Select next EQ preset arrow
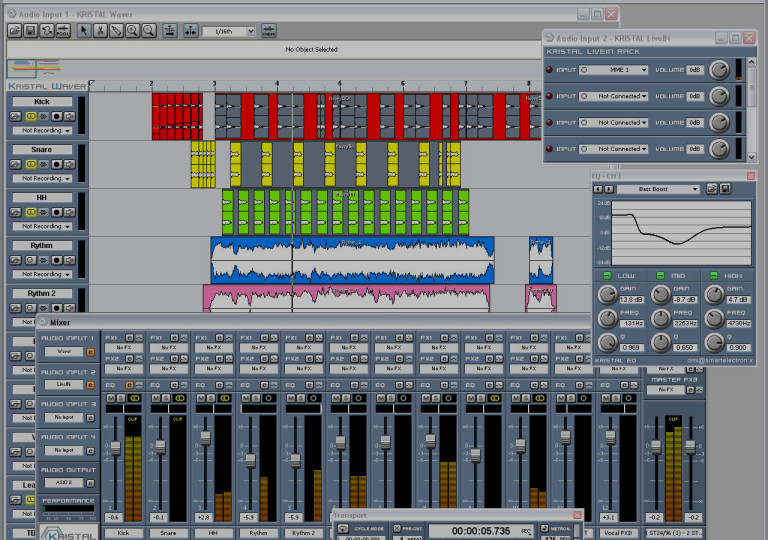 608,189
